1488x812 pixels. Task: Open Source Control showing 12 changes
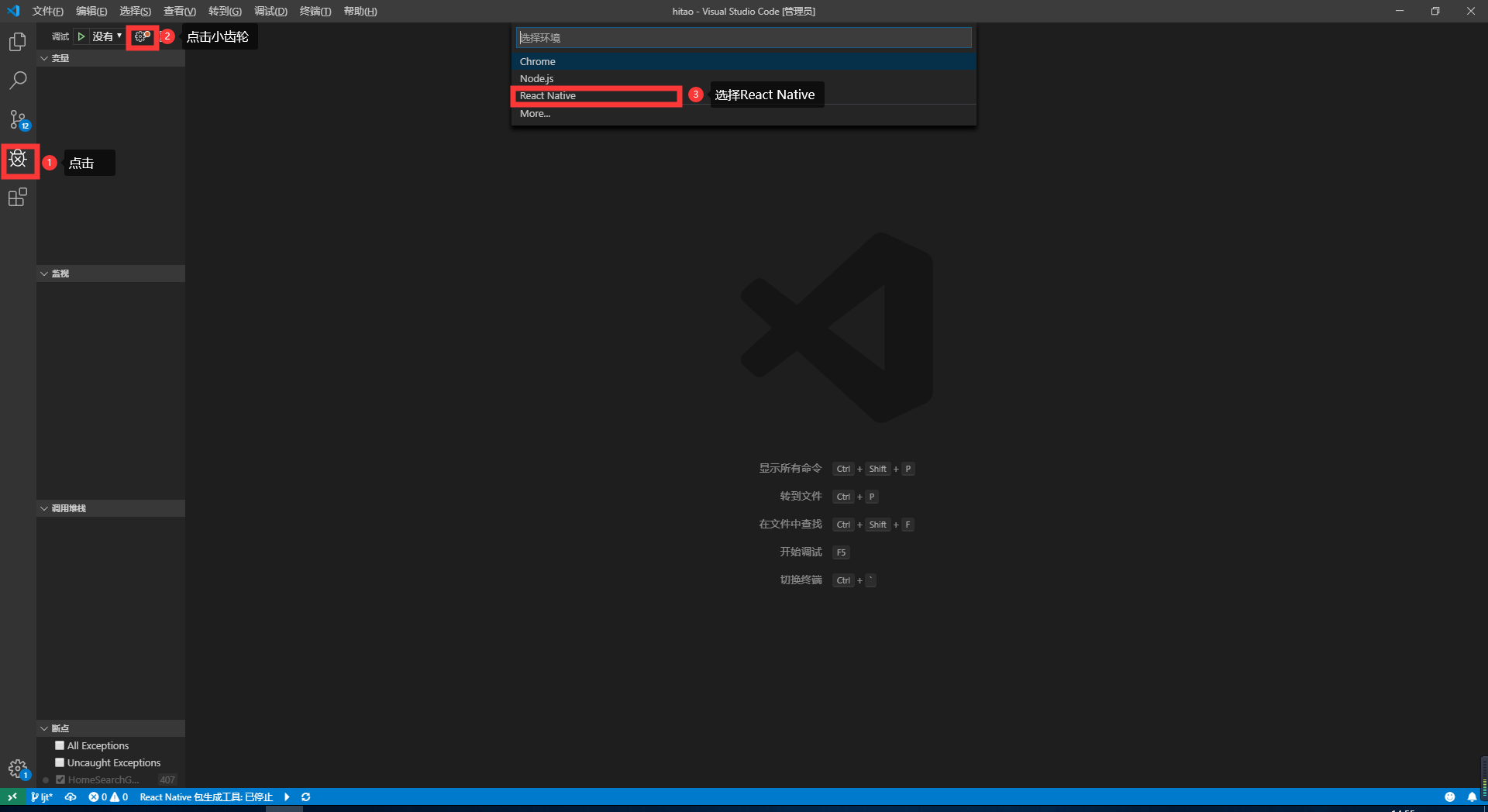(18, 120)
